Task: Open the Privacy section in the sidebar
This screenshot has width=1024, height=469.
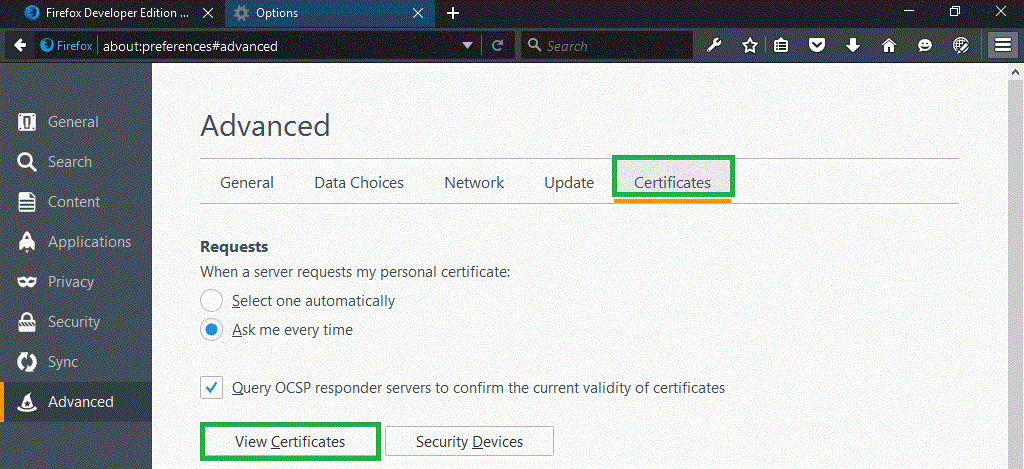Action: [x=70, y=282]
